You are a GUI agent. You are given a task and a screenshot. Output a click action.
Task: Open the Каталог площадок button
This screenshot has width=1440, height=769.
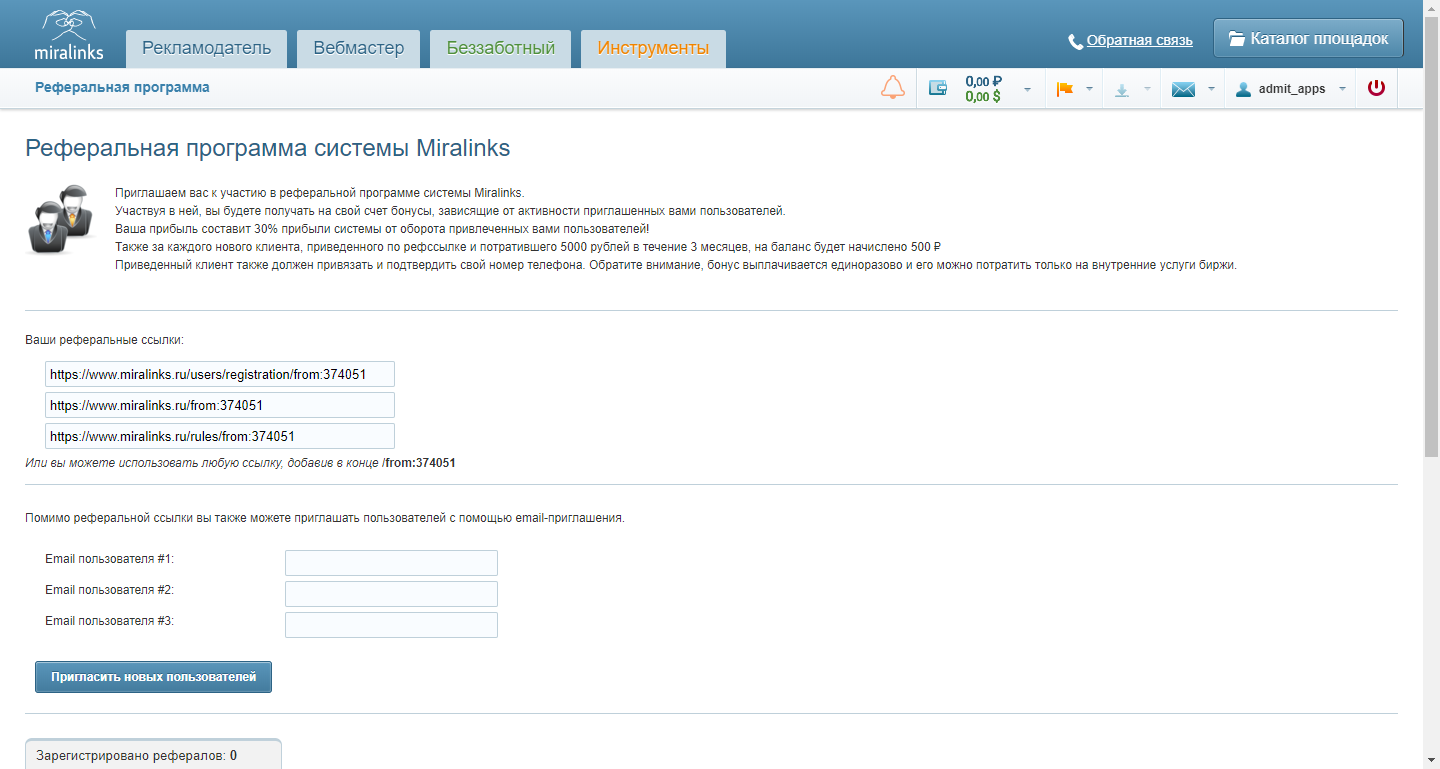coord(1308,39)
